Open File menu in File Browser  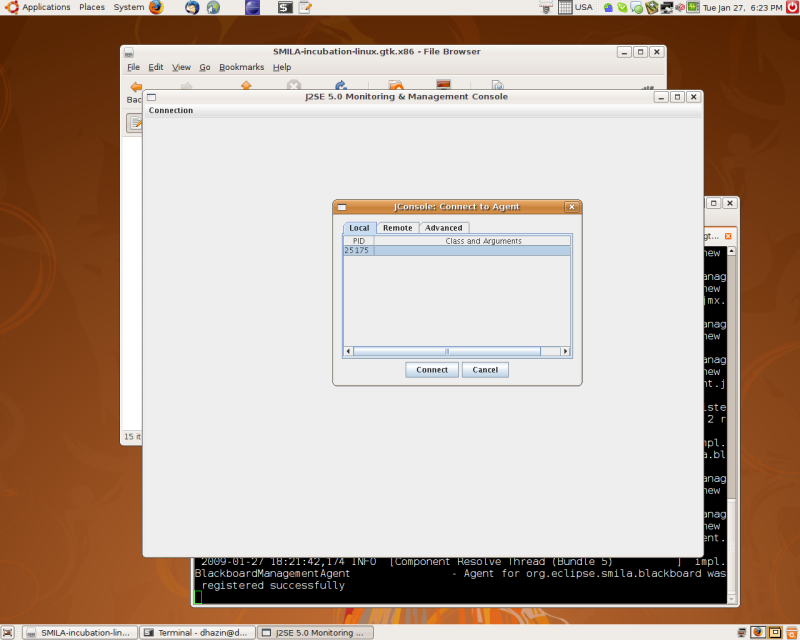pos(133,67)
